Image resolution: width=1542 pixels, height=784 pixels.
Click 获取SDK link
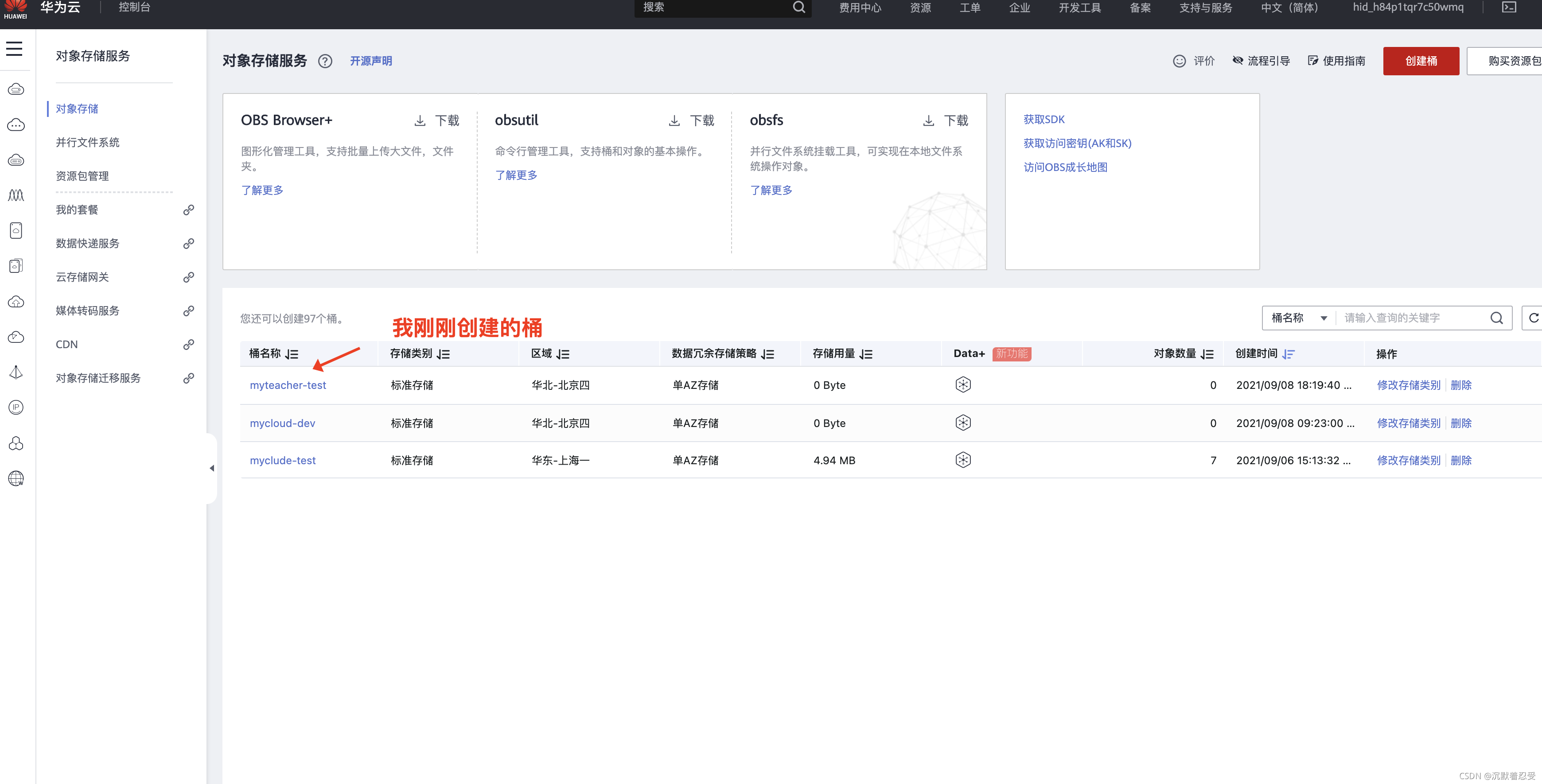tap(1044, 120)
